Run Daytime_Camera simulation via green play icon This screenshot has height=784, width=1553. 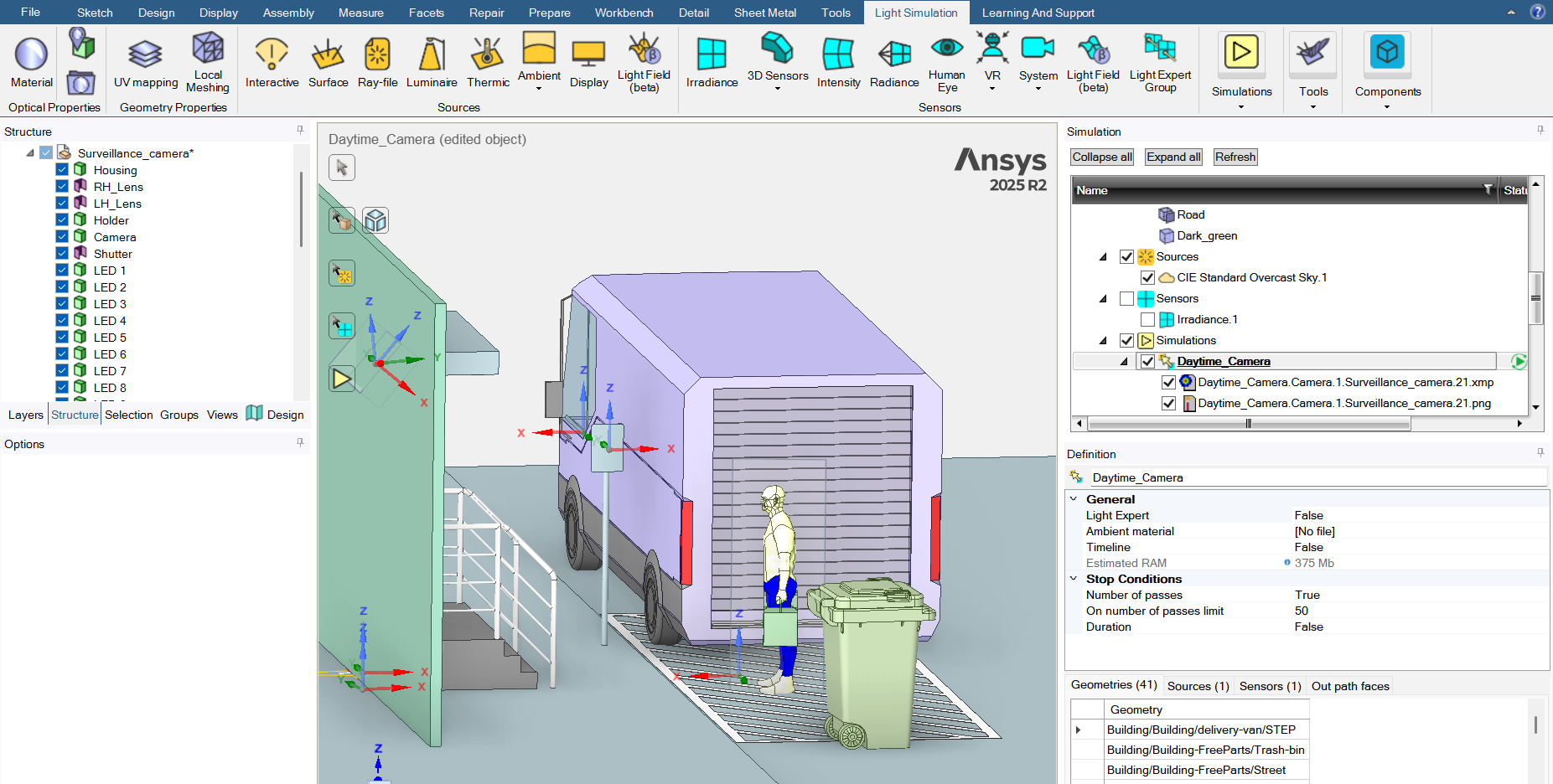click(x=1518, y=361)
